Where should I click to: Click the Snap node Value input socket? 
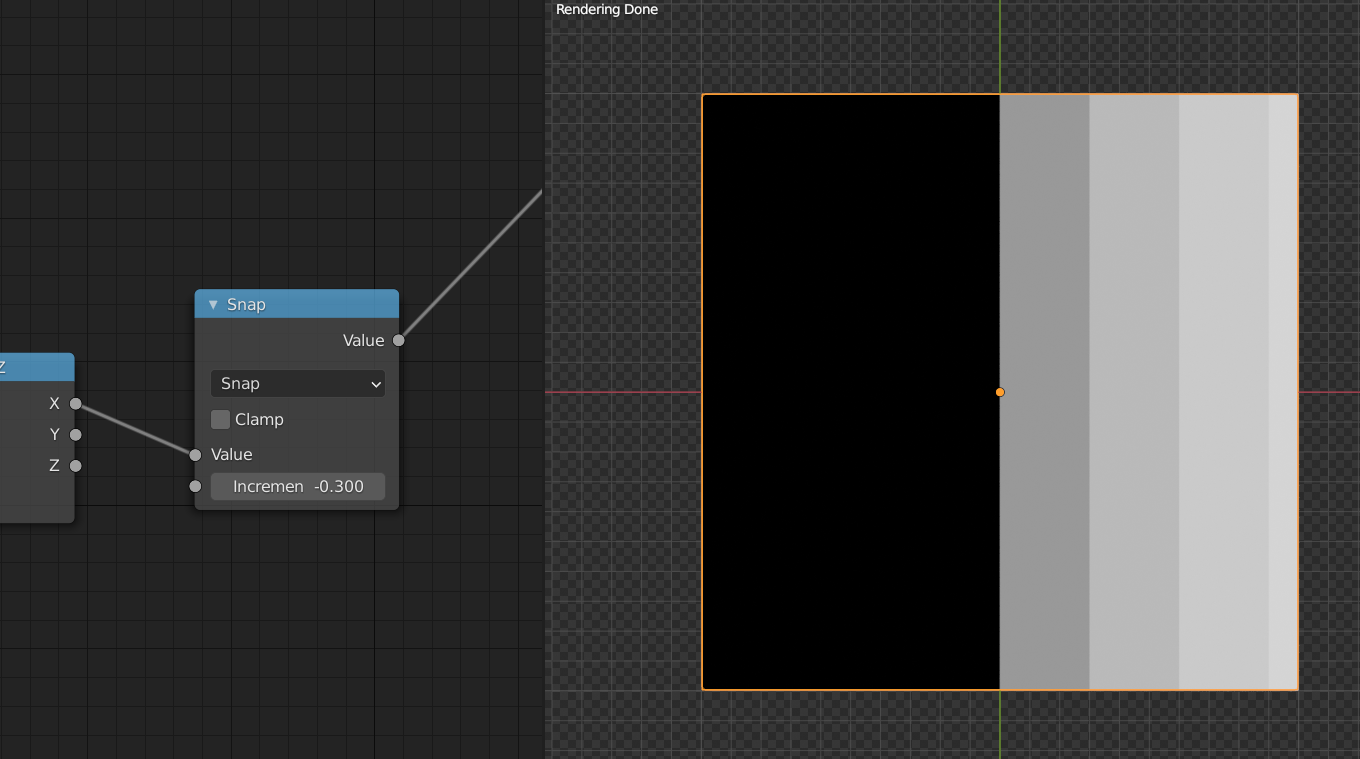[195, 455]
